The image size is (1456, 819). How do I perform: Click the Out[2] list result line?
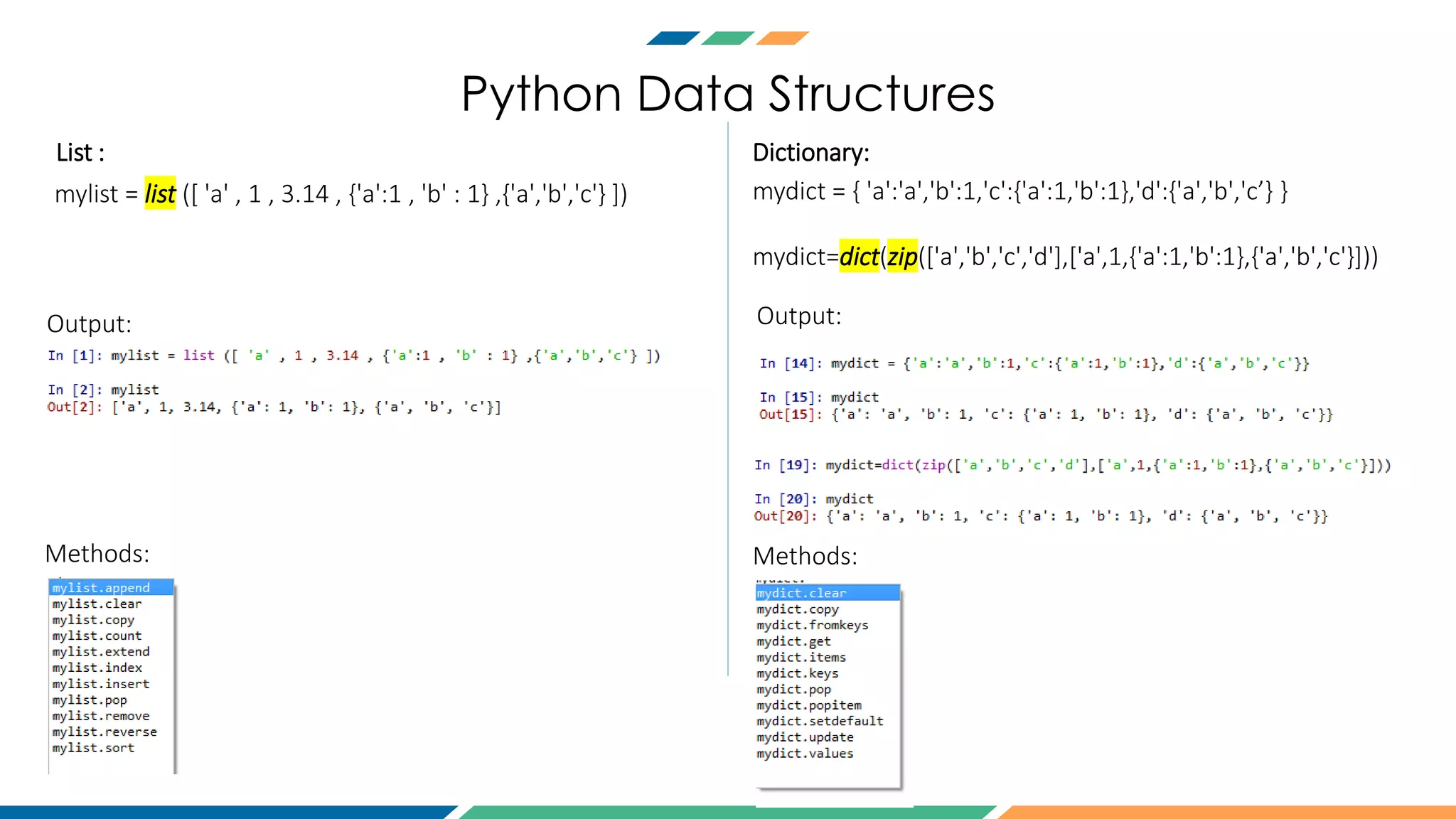coord(274,407)
